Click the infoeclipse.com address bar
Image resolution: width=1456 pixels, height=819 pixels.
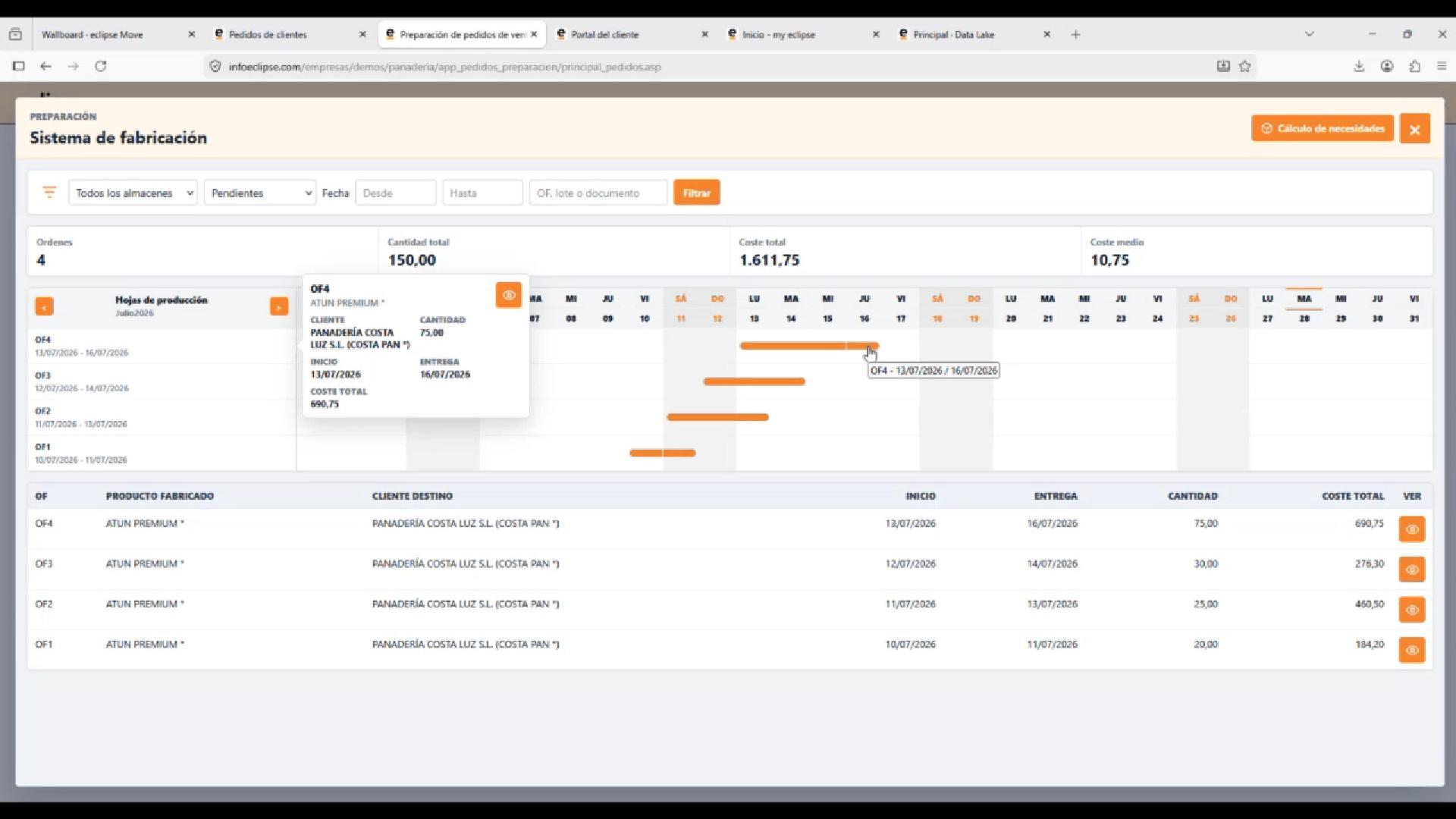pos(713,67)
